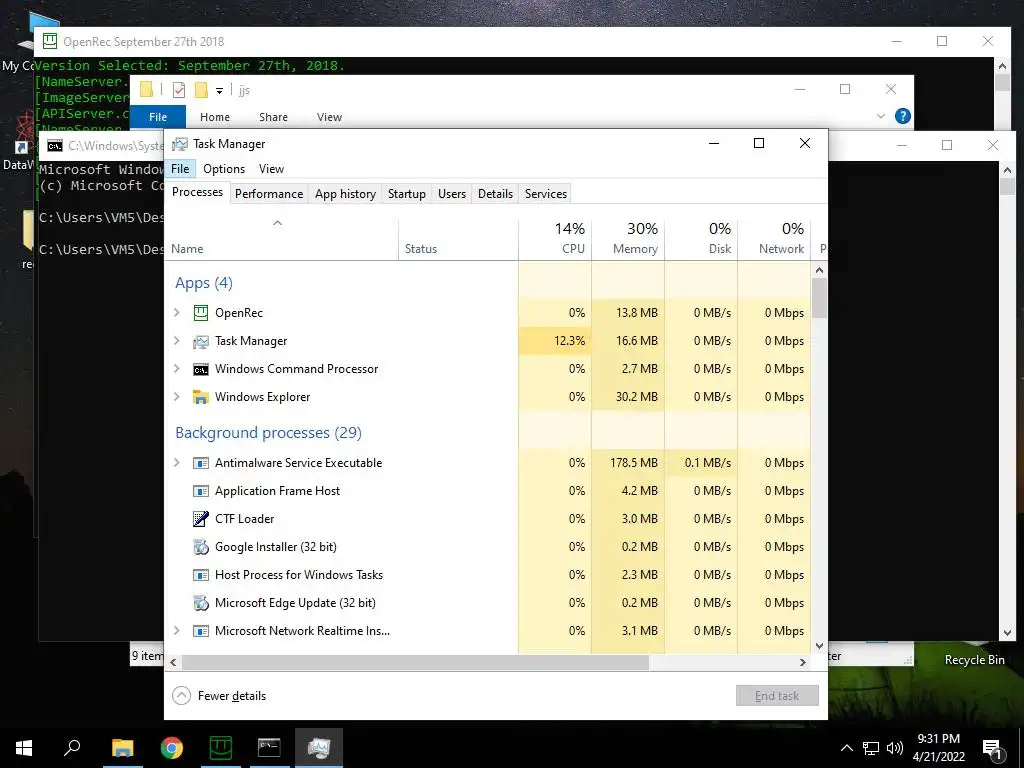Open Explorer Share ribbon tab
Viewport: 1024px width, 768px height.
(273, 117)
